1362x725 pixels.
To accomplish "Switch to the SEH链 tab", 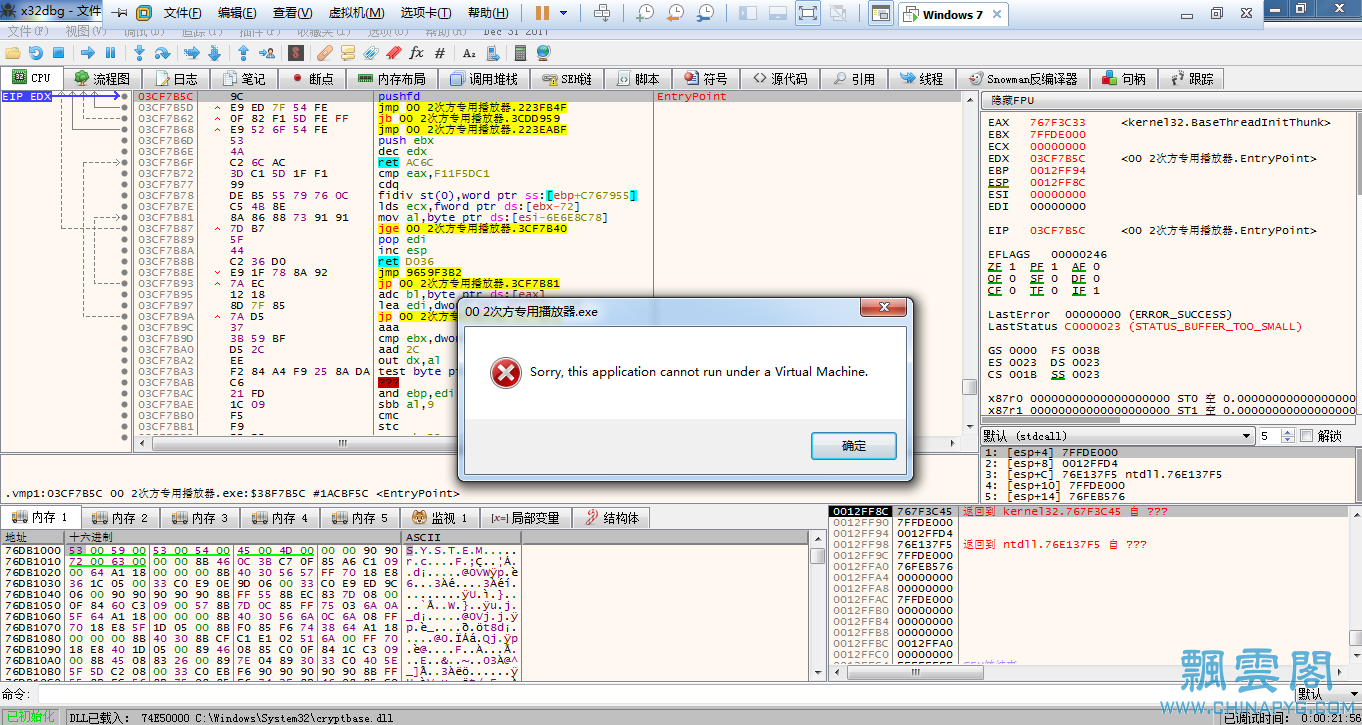I will 567,78.
